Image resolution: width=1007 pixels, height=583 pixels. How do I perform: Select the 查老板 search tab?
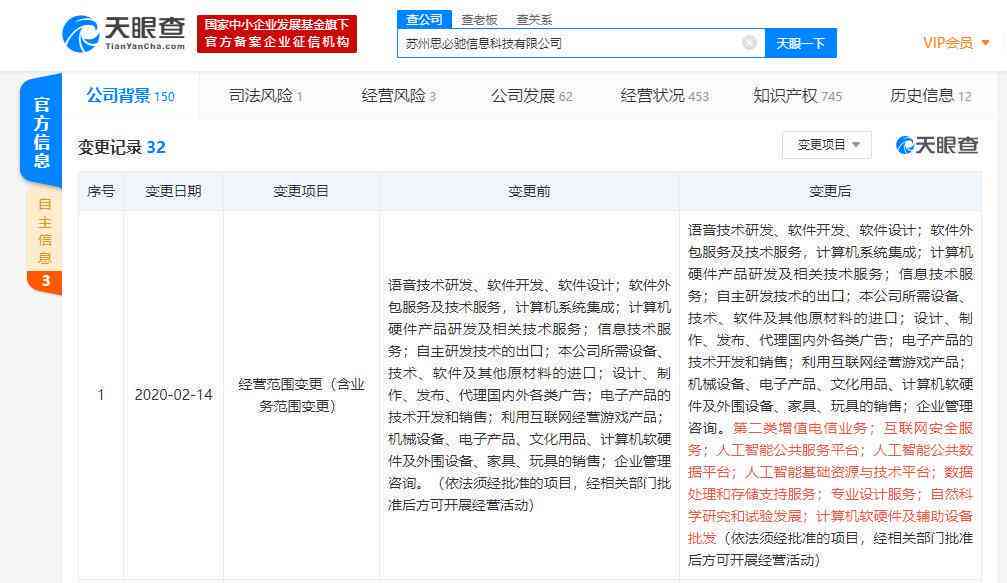(479, 19)
